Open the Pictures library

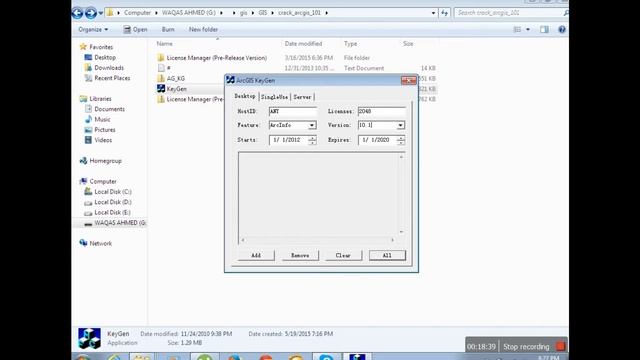point(105,130)
